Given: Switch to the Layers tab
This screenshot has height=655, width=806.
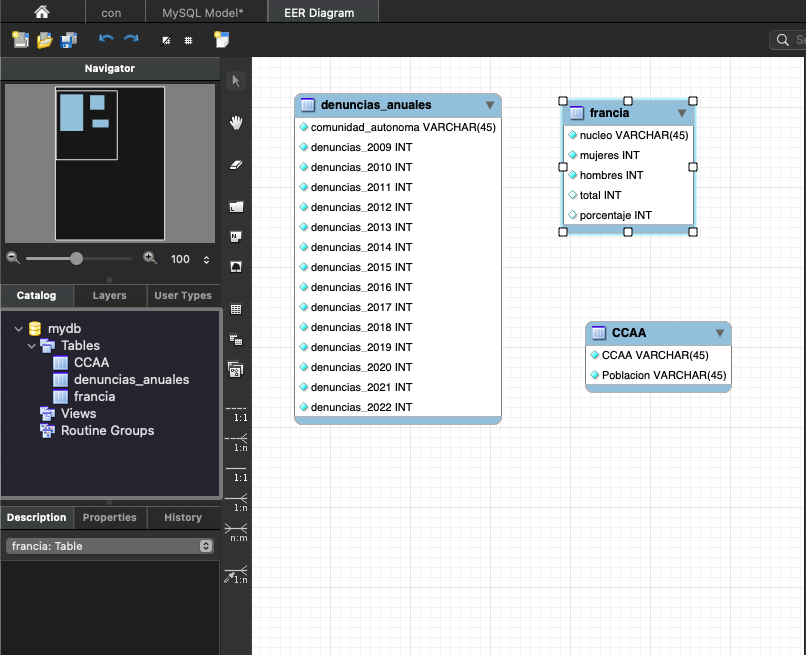Looking at the screenshot, I should [x=109, y=296].
